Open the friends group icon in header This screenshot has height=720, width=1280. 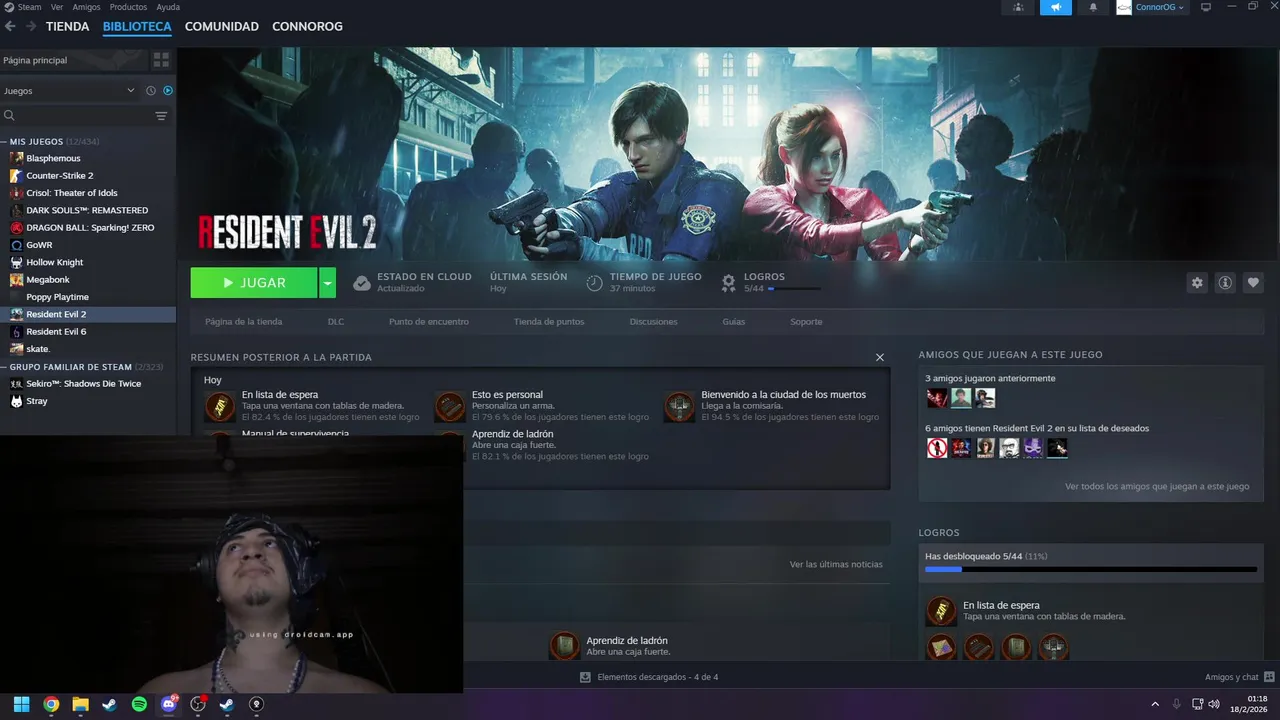click(x=1018, y=7)
